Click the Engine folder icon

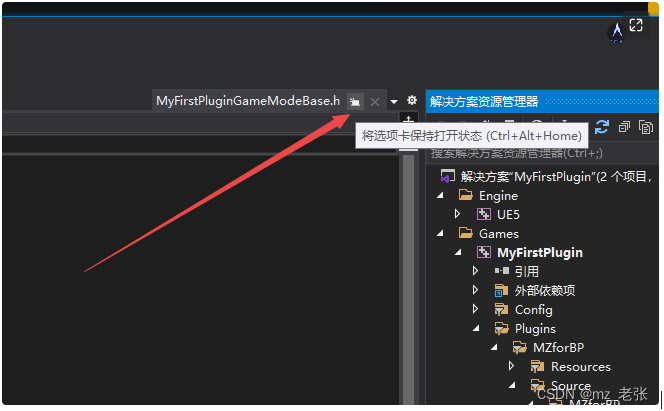click(x=466, y=195)
